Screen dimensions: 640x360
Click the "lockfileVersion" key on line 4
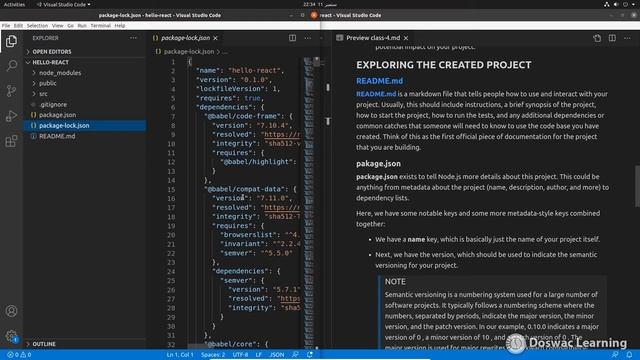(232, 89)
